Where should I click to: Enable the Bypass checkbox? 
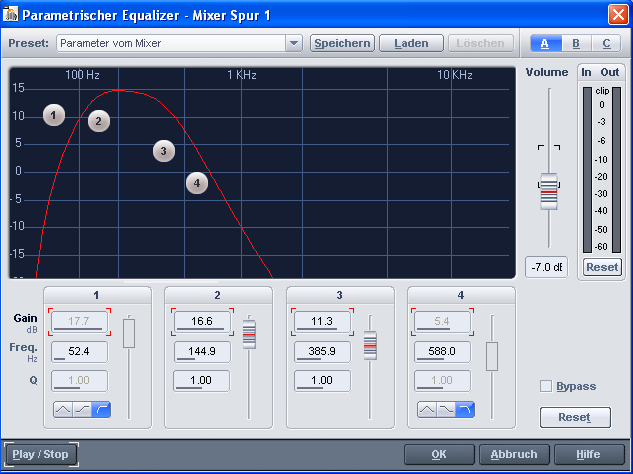pos(546,386)
